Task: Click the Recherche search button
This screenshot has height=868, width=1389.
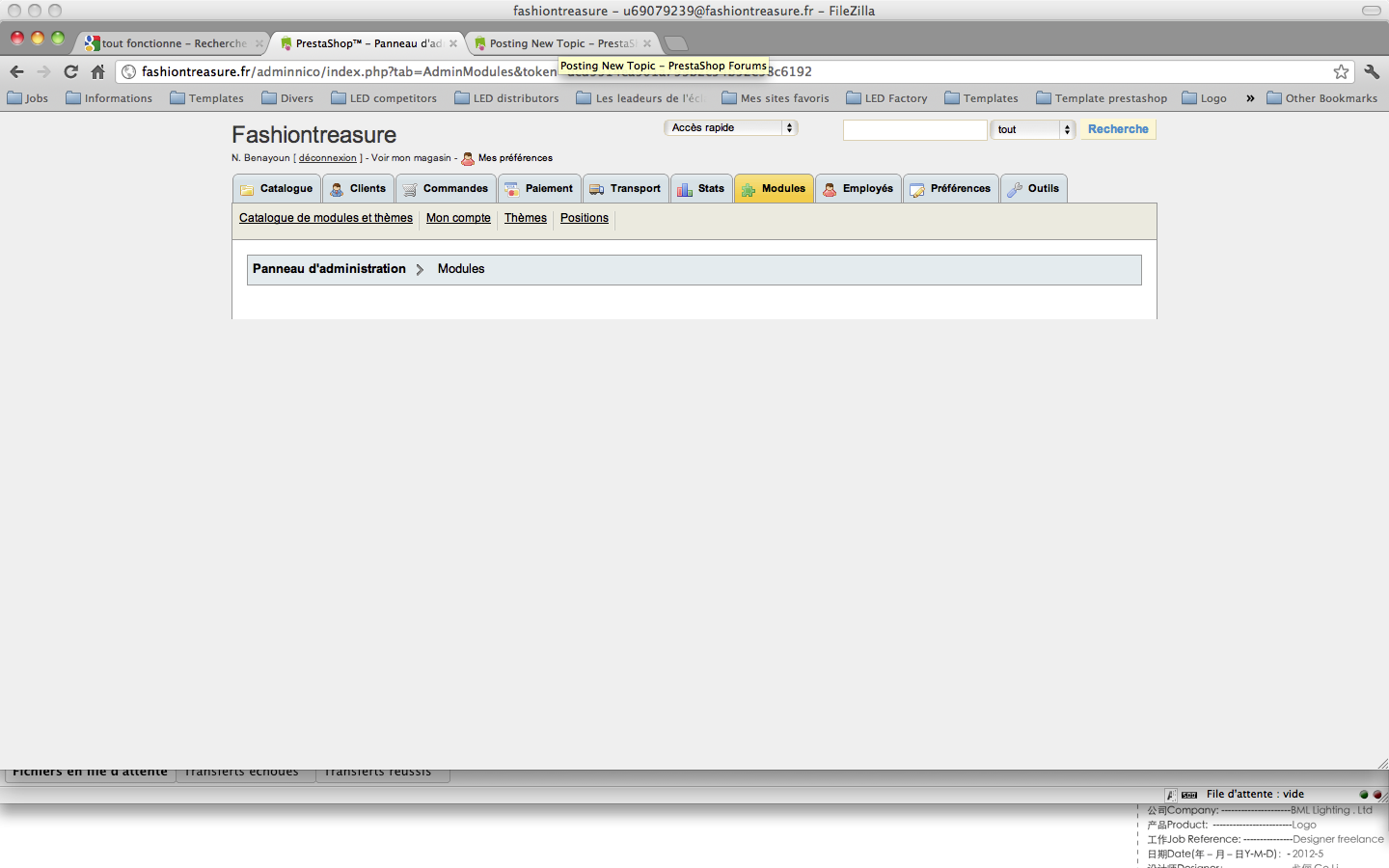Action: coord(1118,129)
